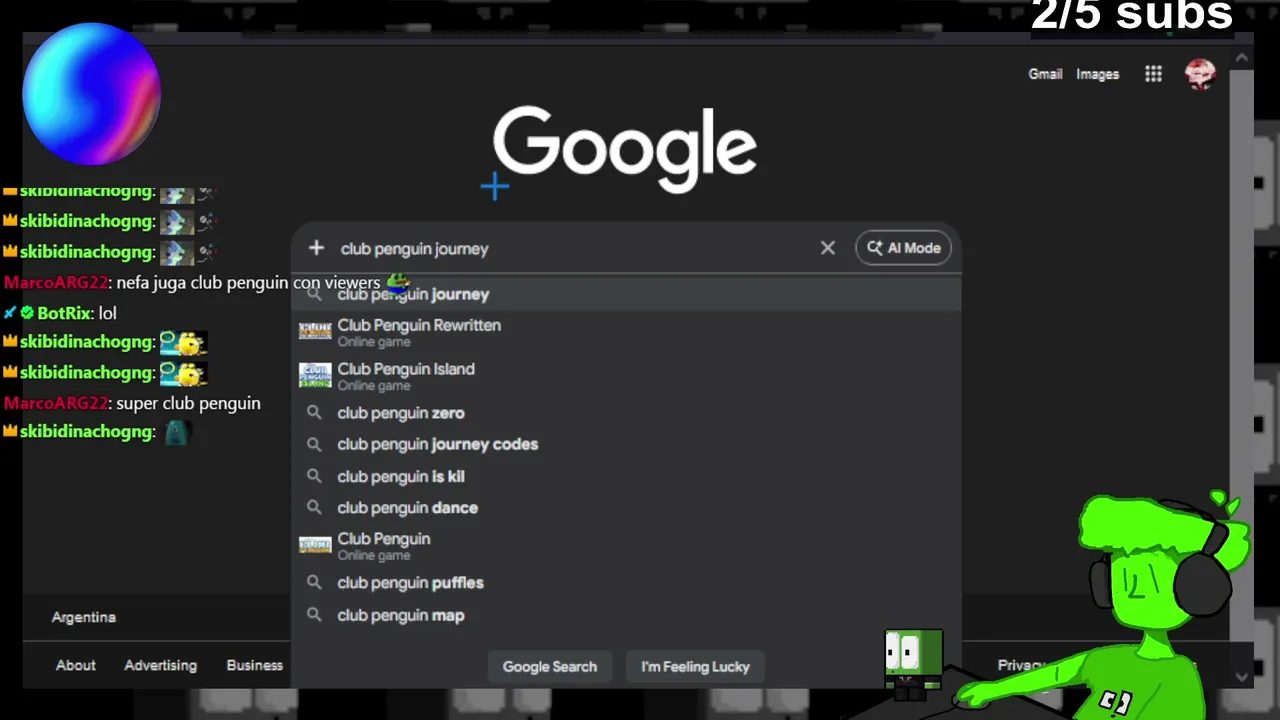Viewport: 1280px width, 720px height.
Task: Select the Club Penguin Island suggestion
Action: click(626, 376)
